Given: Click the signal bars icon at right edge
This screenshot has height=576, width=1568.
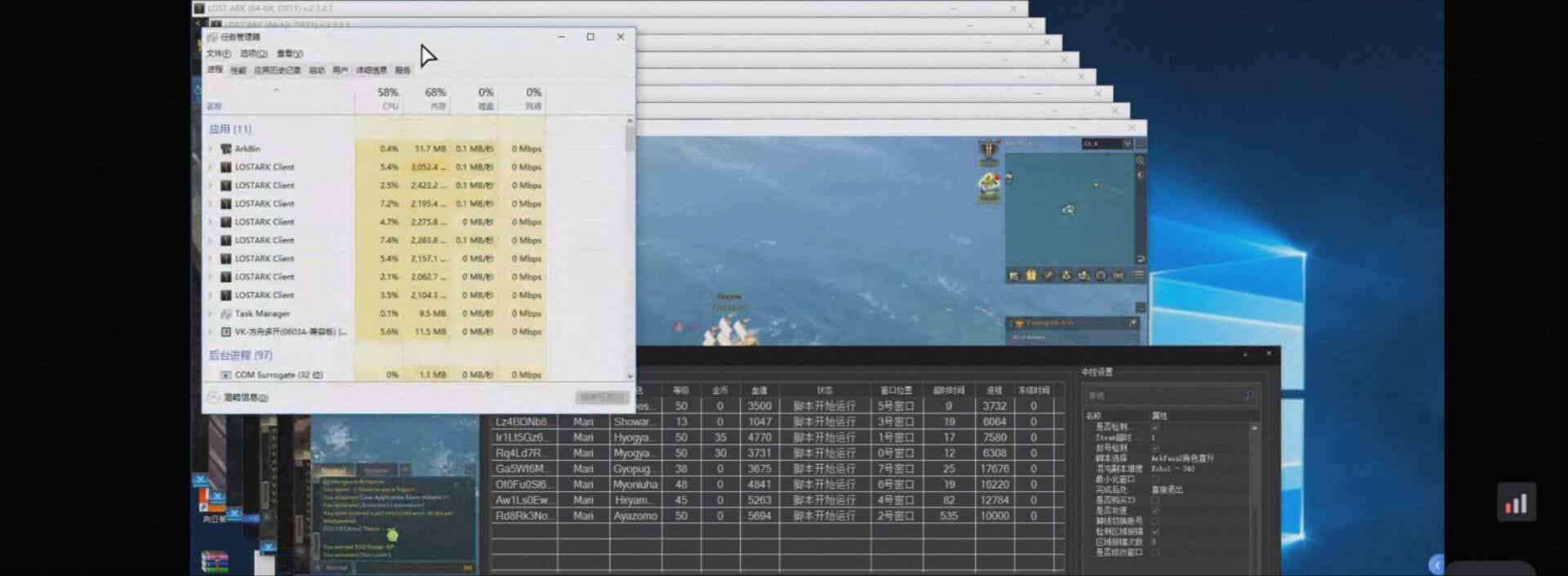Looking at the screenshot, I should [x=1516, y=503].
